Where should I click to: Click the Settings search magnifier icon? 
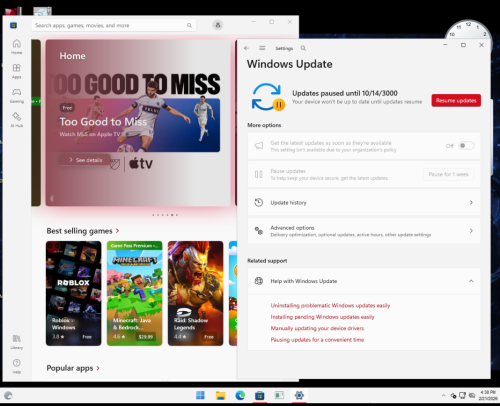tap(303, 48)
